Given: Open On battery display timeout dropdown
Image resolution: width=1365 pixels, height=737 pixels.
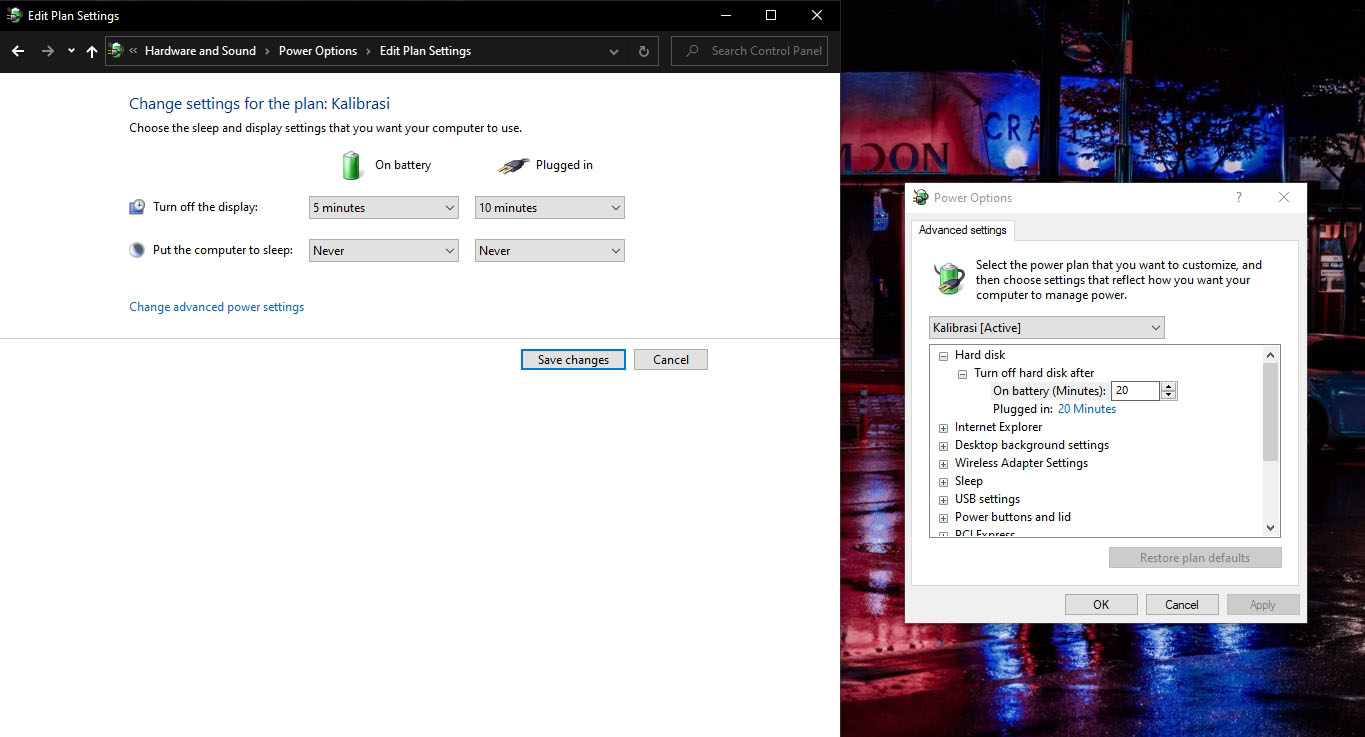Looking at the screenshot, I should pos(383,208).
